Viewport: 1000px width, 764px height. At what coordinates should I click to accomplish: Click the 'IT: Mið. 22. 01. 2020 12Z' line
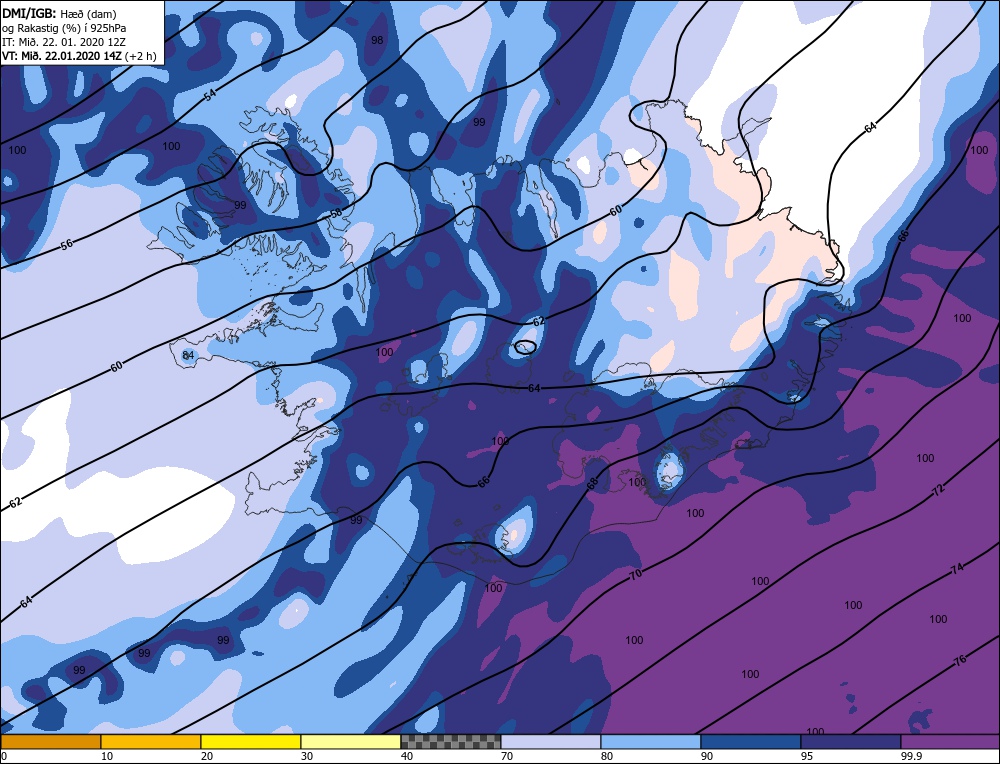pyautogui.click(x=64, y=42)
